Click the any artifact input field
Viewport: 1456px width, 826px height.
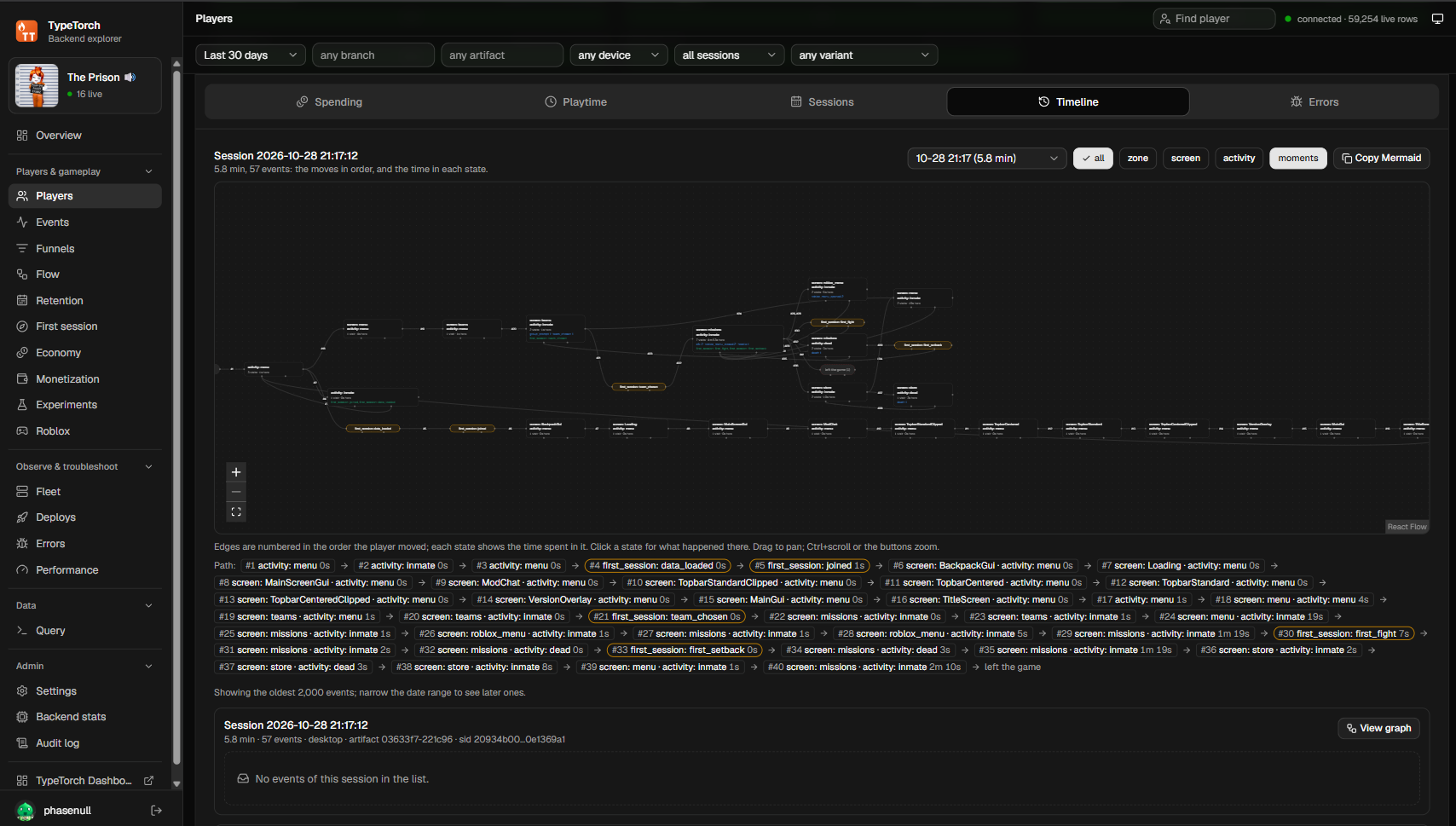[x=502, y=55]
